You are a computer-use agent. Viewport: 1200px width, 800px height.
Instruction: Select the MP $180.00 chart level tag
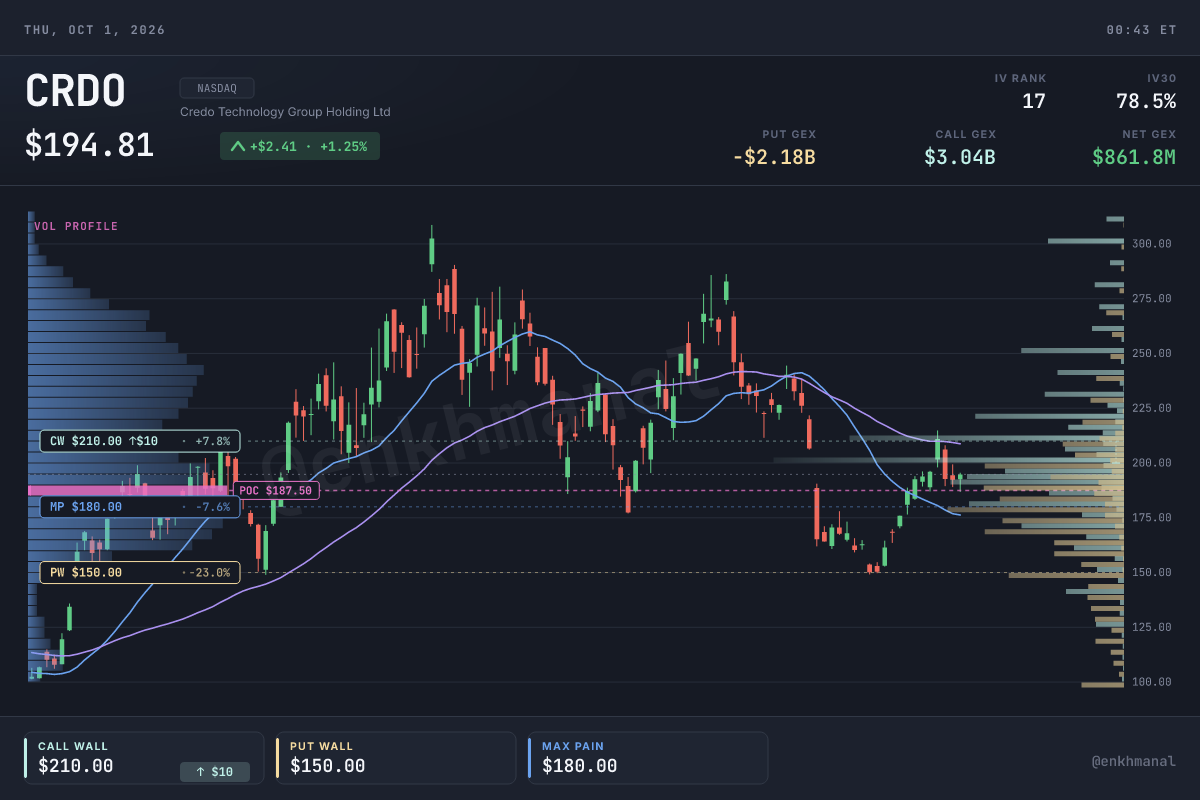(x=140, y=507)
